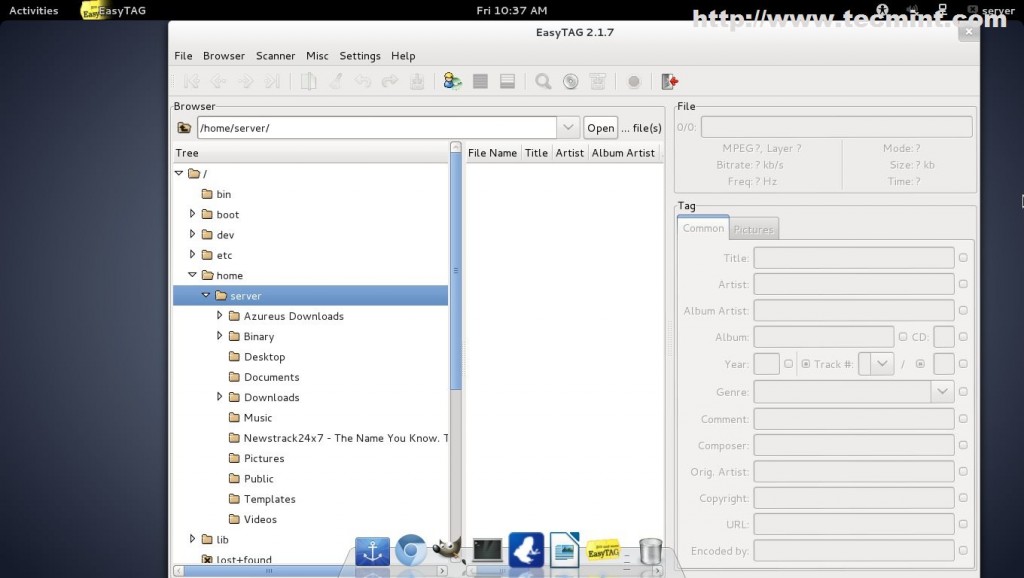Click the Quit application icon in toolbar
The width and height of the screenshot is (1024, 578).
point(670,82)
